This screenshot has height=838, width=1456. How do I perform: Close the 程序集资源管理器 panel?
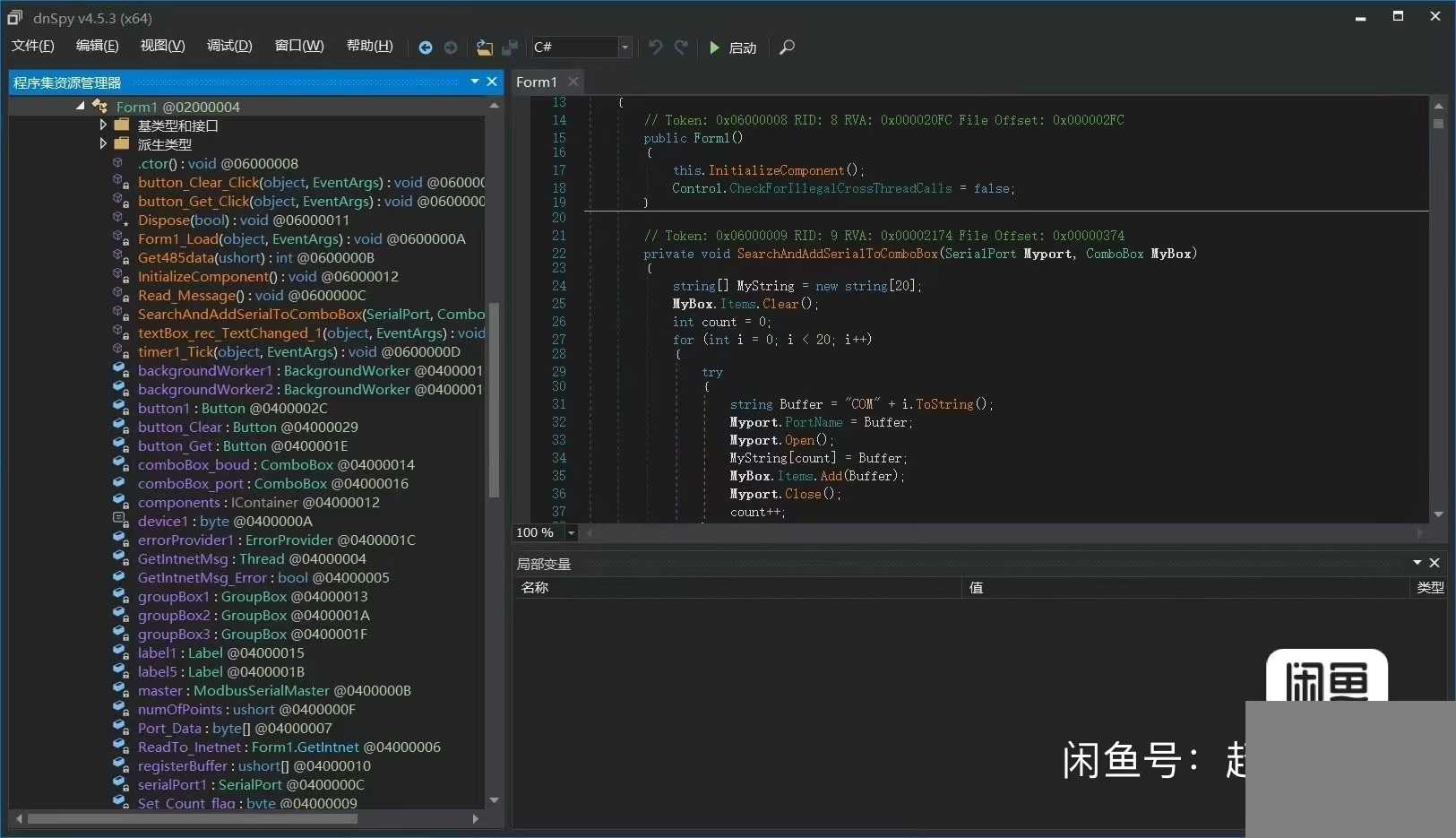[x=492, y=82]
